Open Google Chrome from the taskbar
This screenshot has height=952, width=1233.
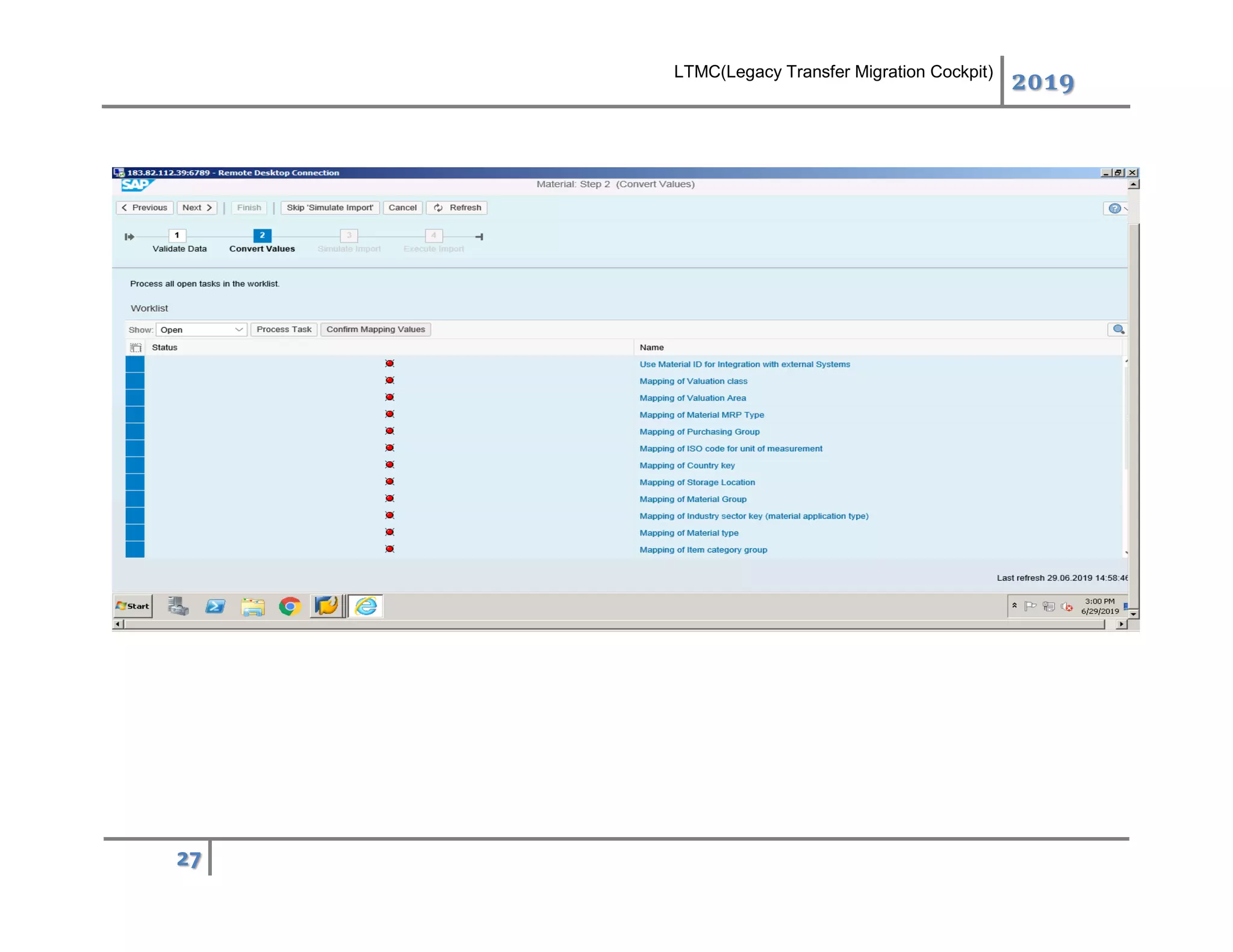click(x=290, y=606)
